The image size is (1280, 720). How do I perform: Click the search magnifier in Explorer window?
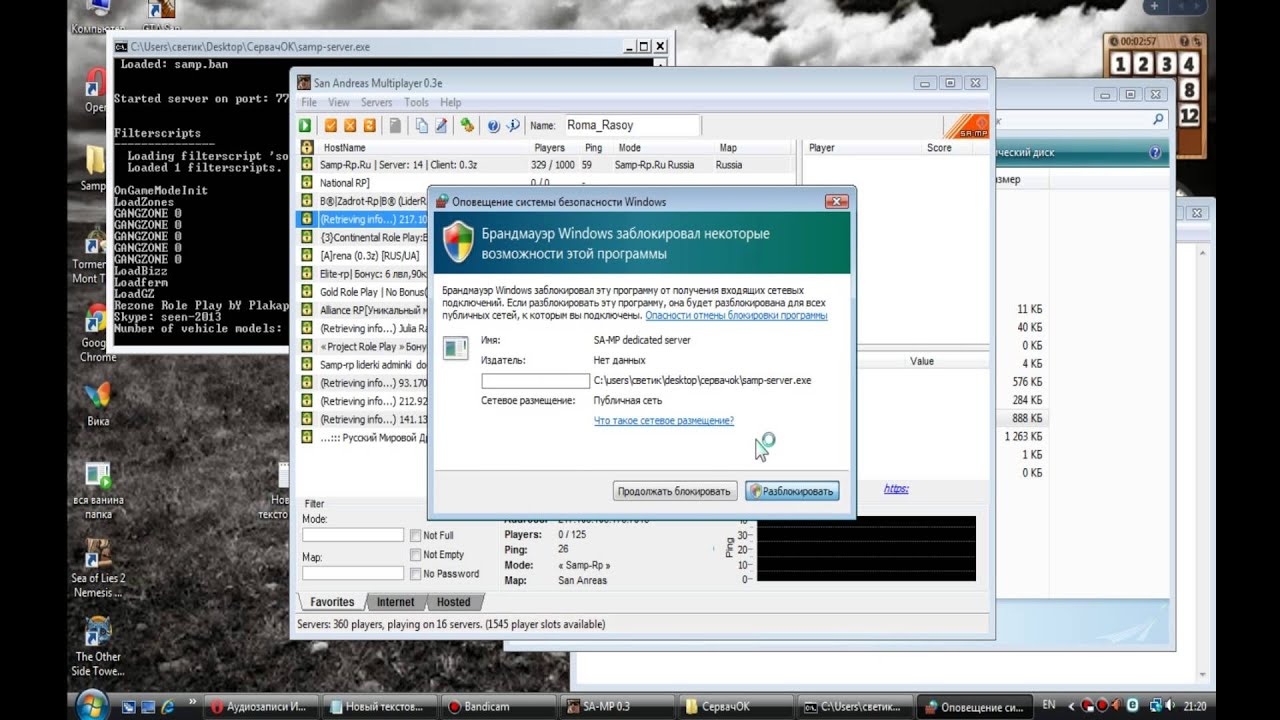coord(1158,120)
